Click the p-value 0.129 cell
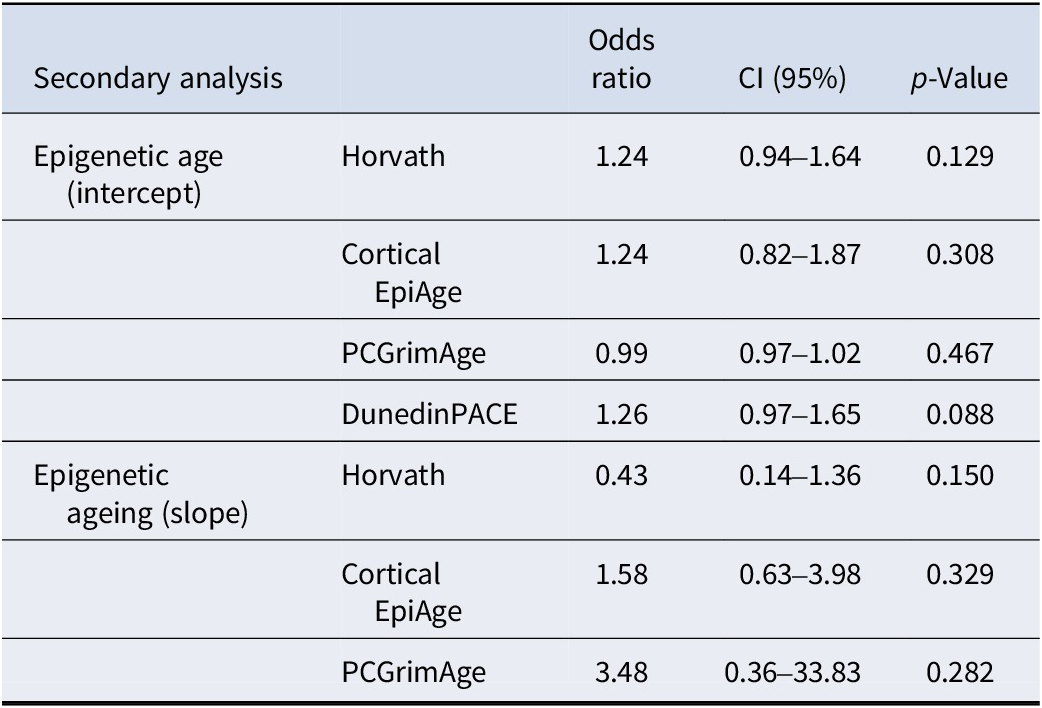 (x=960, y=157)
